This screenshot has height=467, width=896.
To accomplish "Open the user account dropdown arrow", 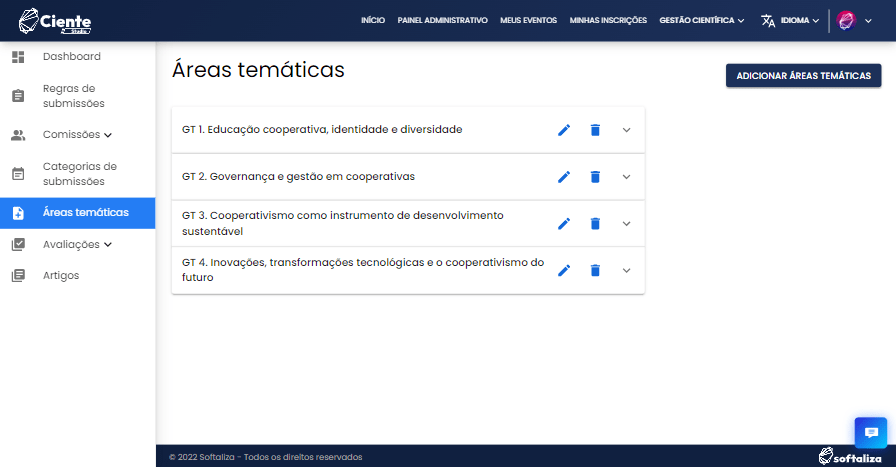I will pos(868,21).
